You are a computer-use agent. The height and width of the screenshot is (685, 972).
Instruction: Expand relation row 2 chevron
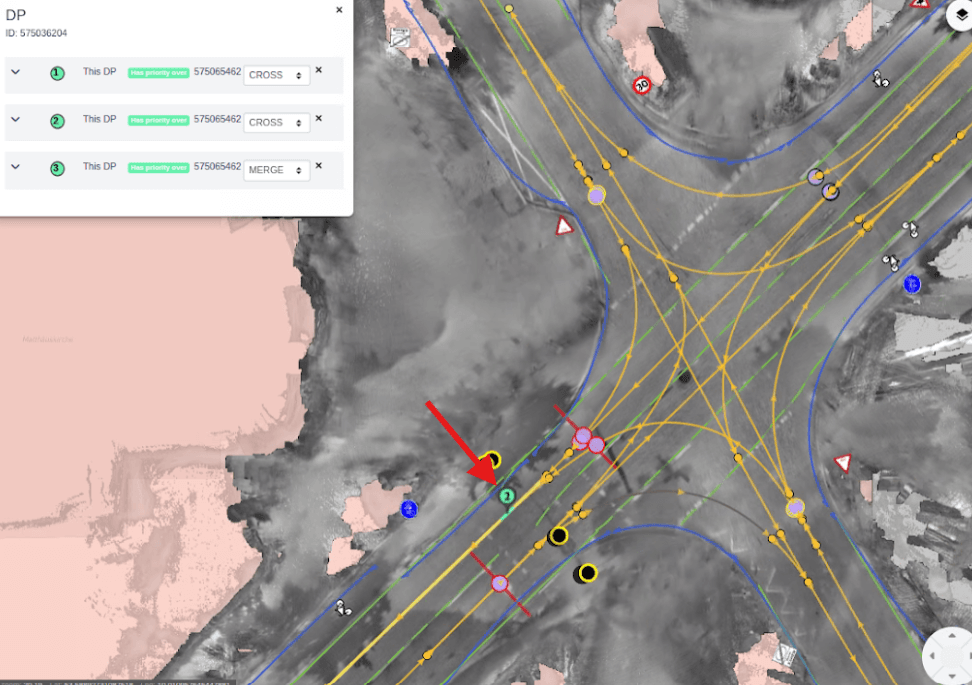pos(15,119)
